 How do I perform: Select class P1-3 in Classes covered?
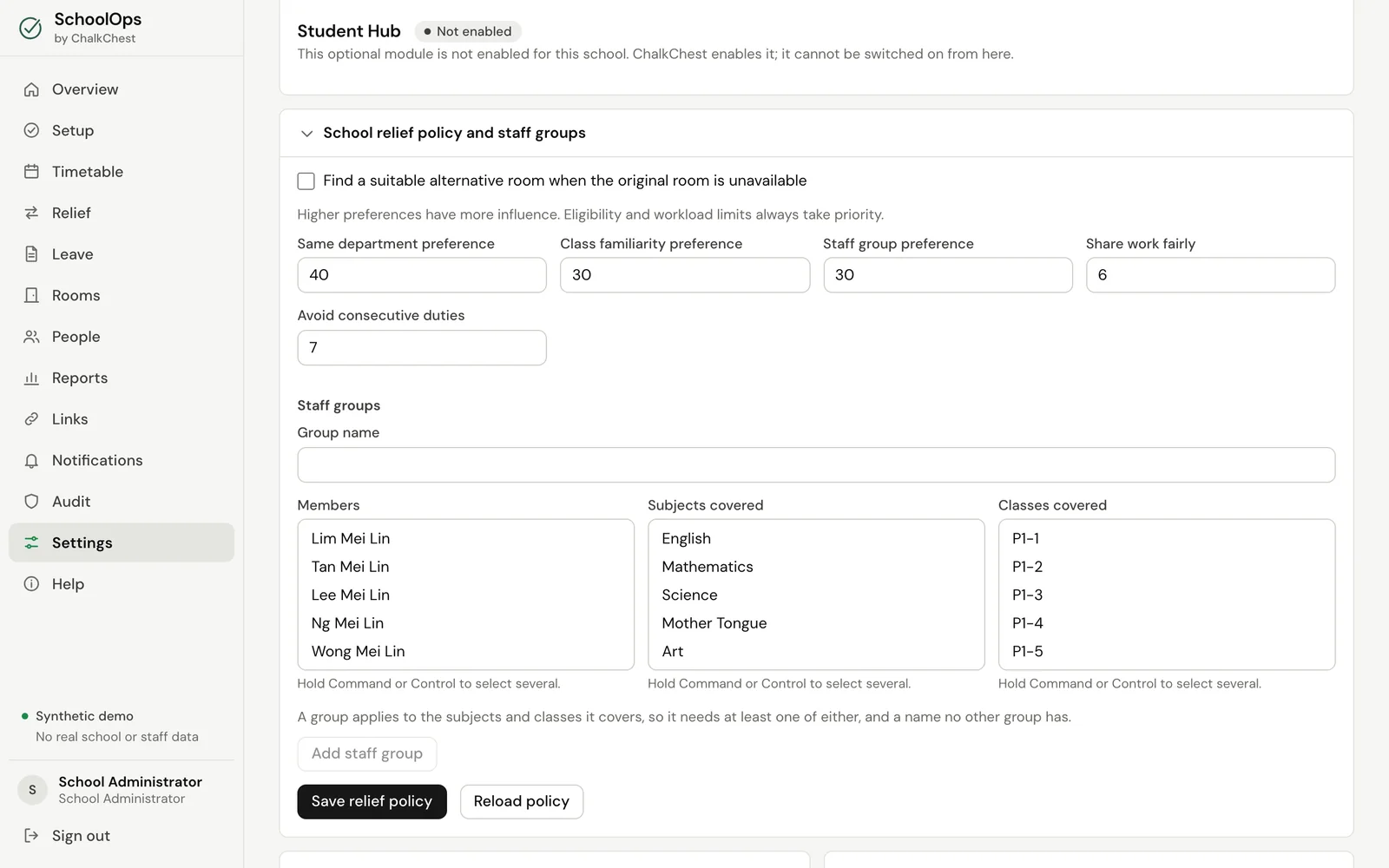pyautogui.click(x=1167, y=595)
